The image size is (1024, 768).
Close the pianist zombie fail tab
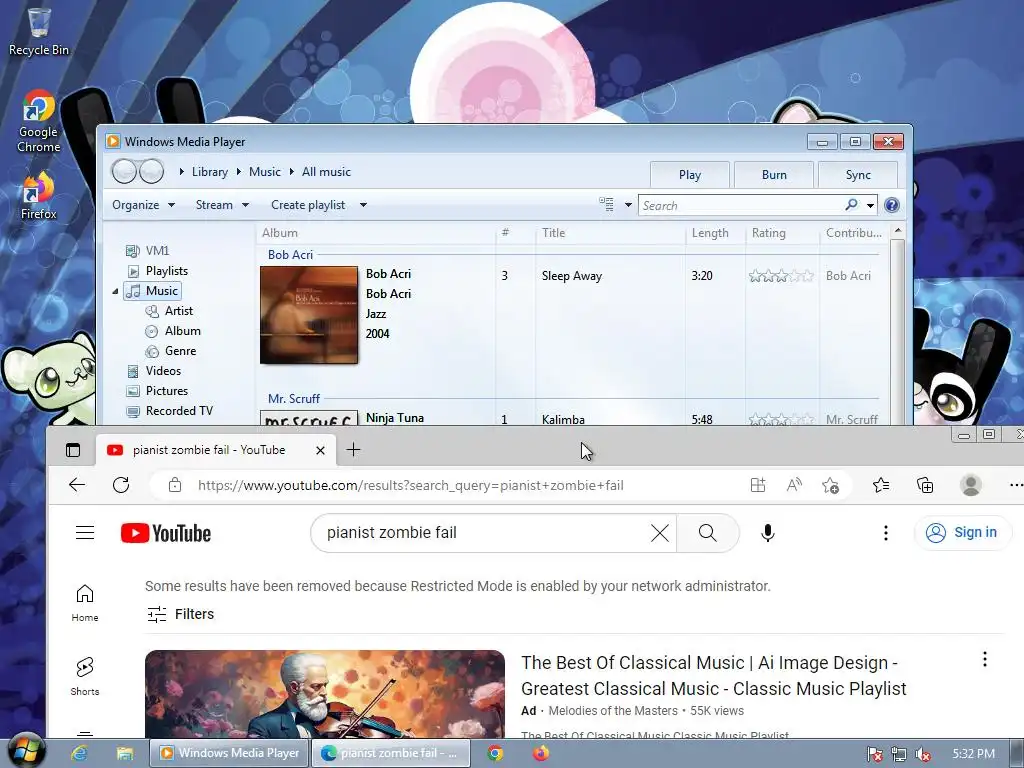[320, 450]
